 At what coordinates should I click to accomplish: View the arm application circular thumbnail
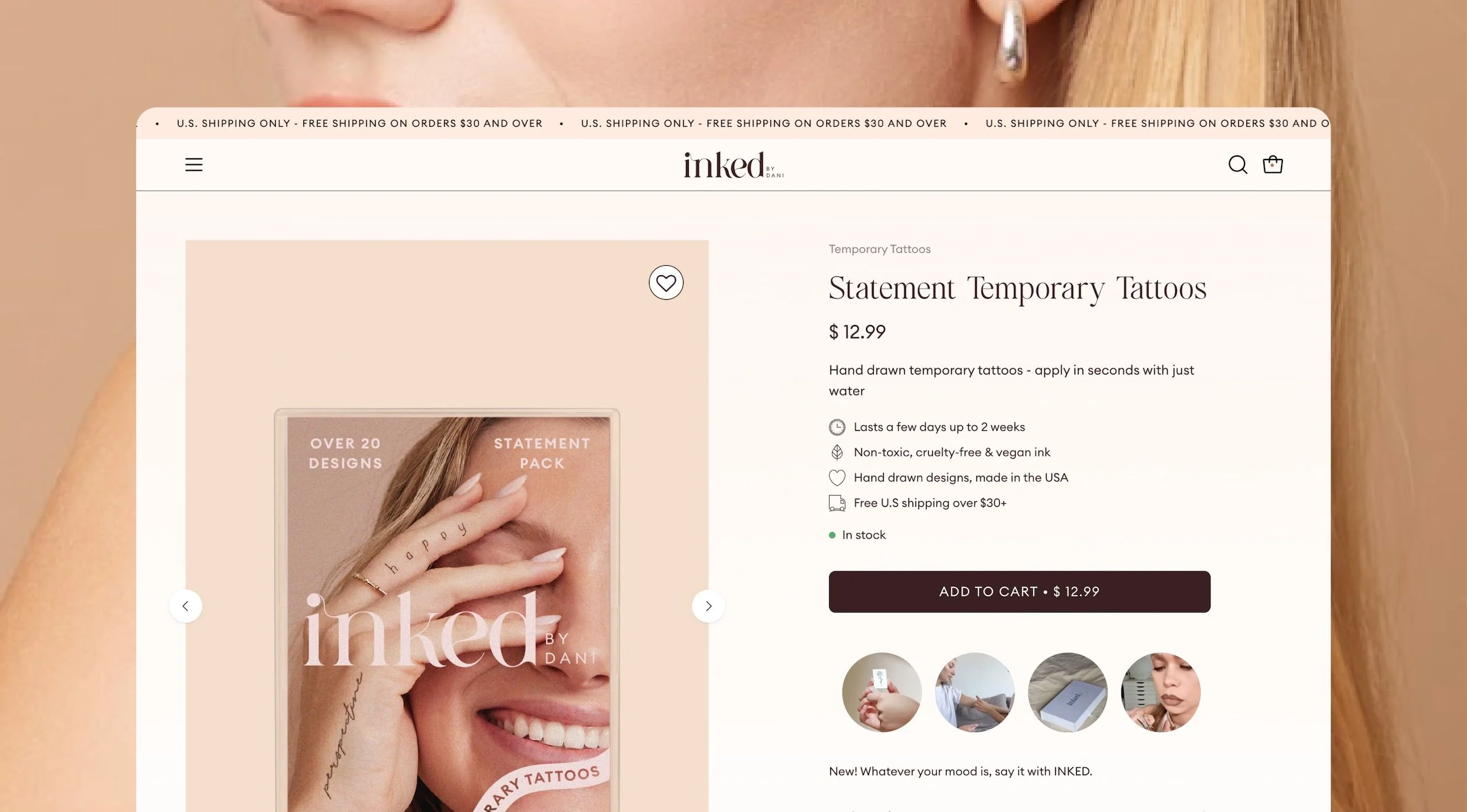pyautogui.click(x=974, y=692)
